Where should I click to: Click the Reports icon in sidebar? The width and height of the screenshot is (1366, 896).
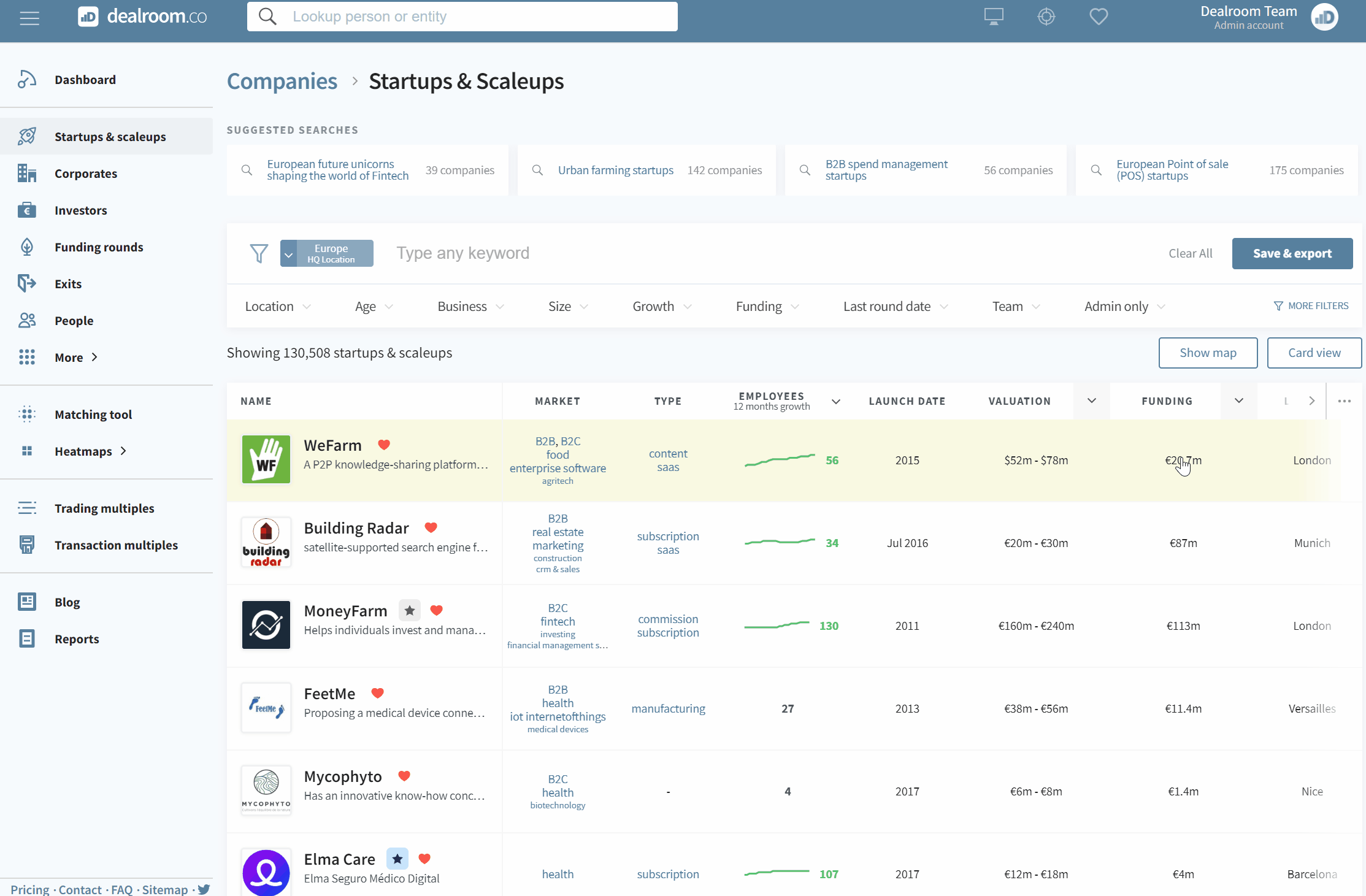pyautogui.click(x=27, y=639)
